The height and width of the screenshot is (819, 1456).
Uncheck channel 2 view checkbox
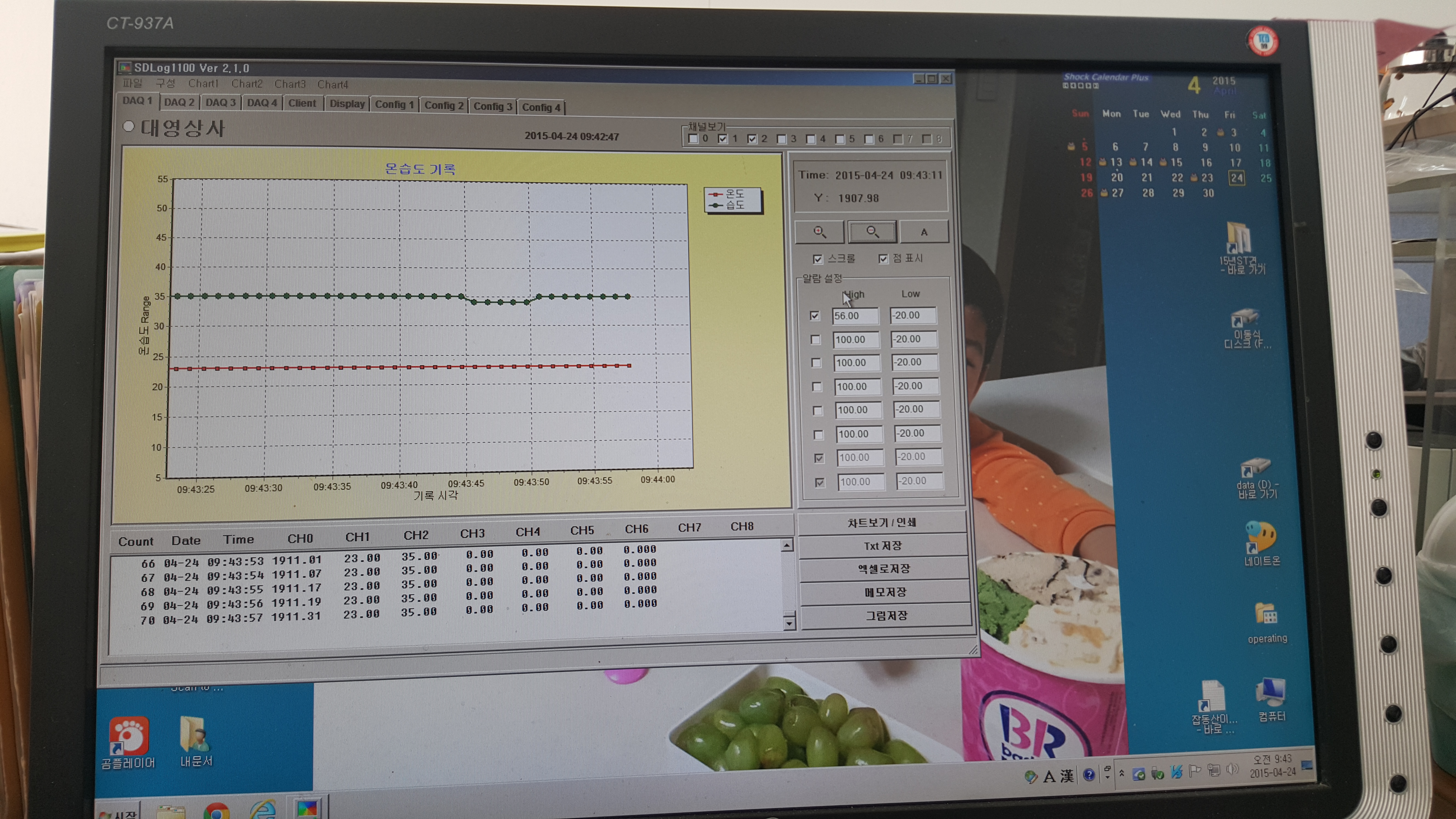pyautogui.click(x=752, y=138)
